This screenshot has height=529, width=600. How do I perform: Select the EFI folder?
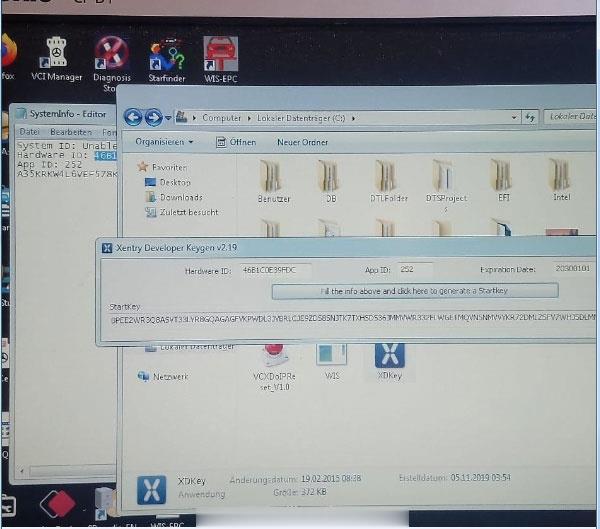click(503, 181)
